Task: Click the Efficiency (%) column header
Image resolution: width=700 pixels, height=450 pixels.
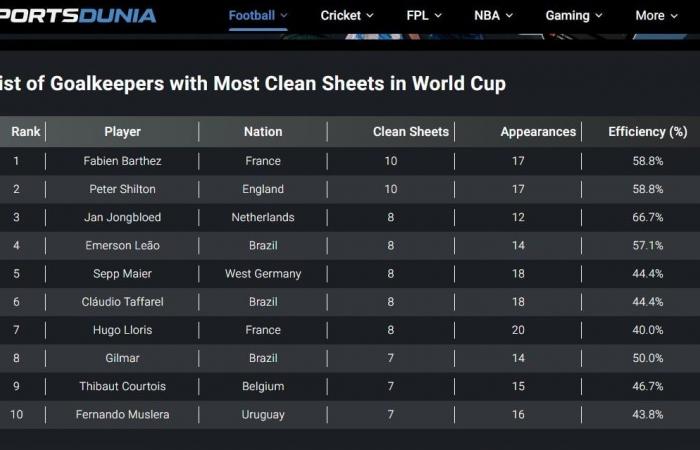Action: pyautogui.click(x=647, y=131)
